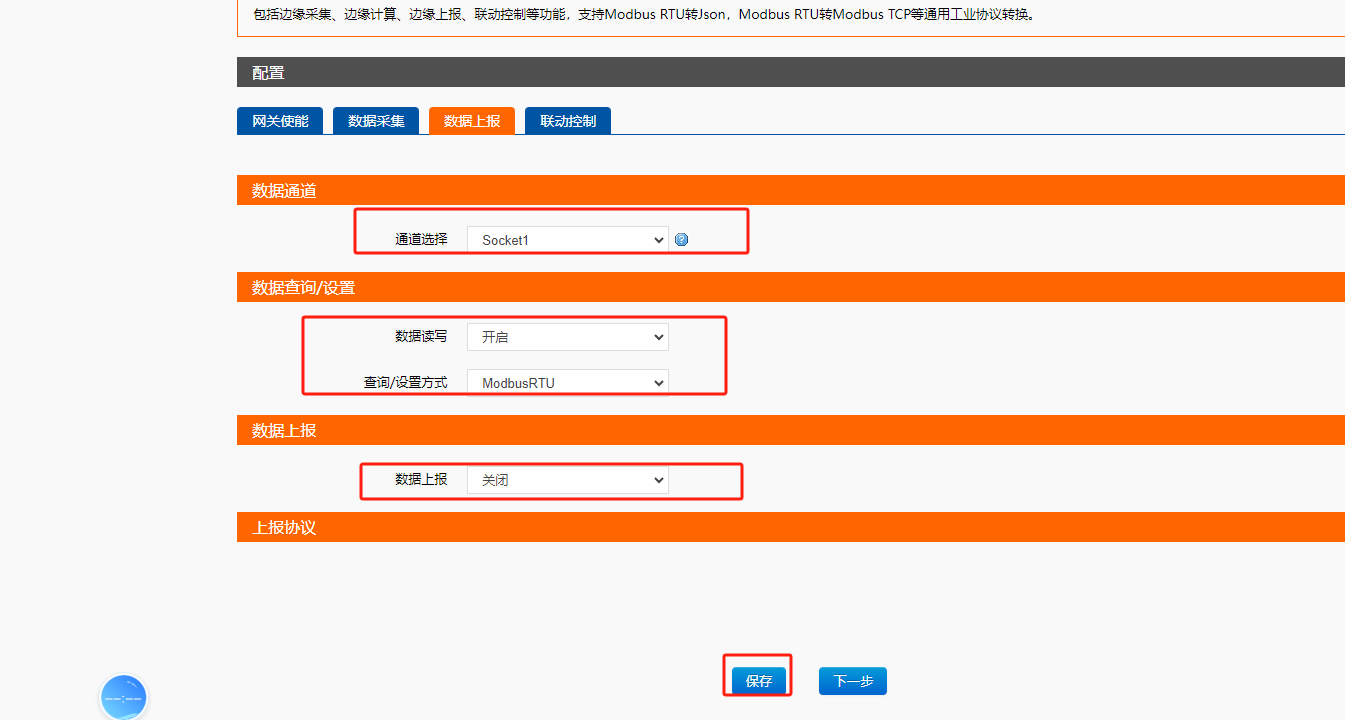The height and width of the screenshot is (720, 1345).
Task: Click the 查询/设置方式 field label
Action: 405,383
